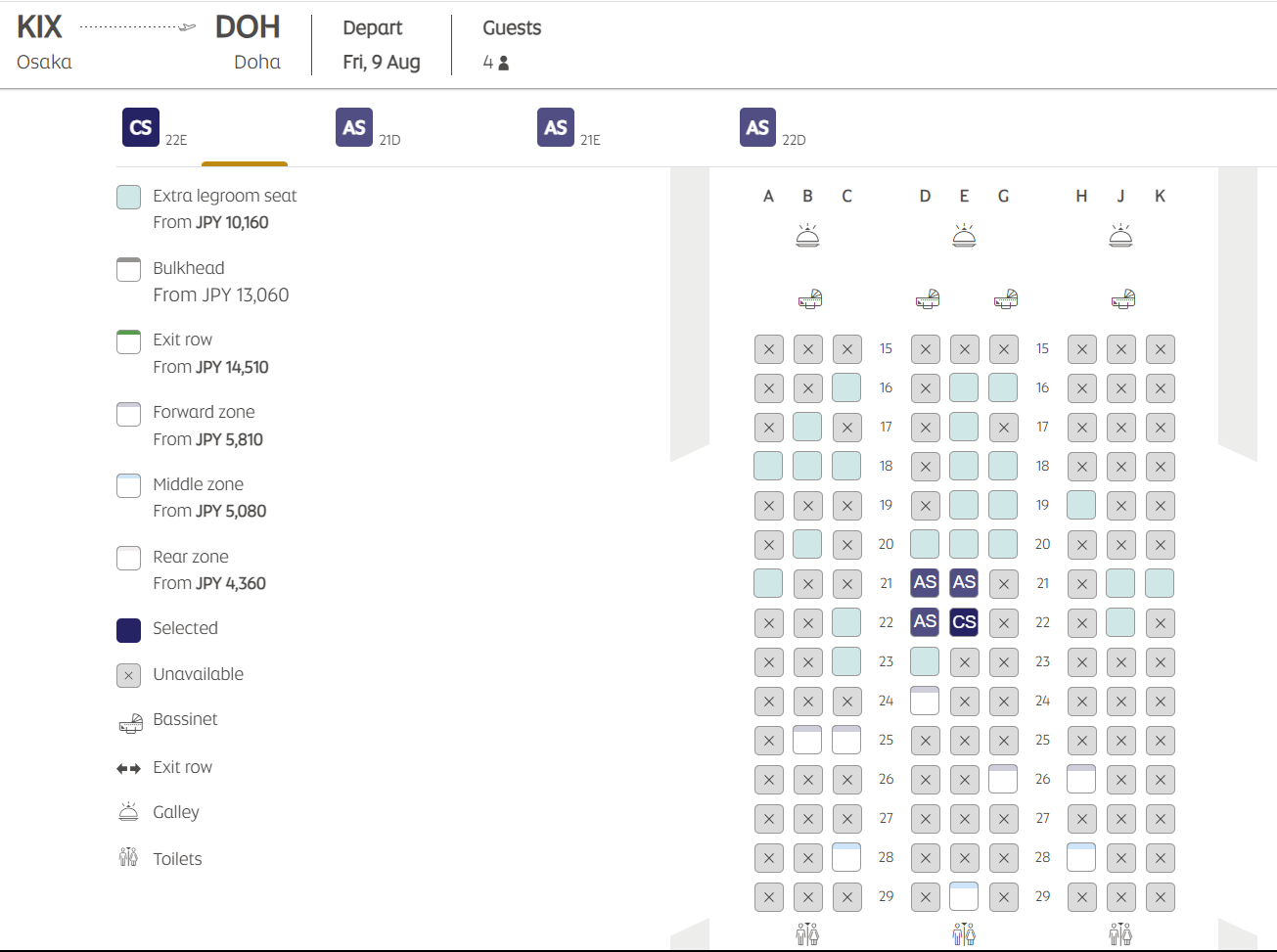Click Toilets legend icon
This screenshot has width=1277, height=952.
128,857
